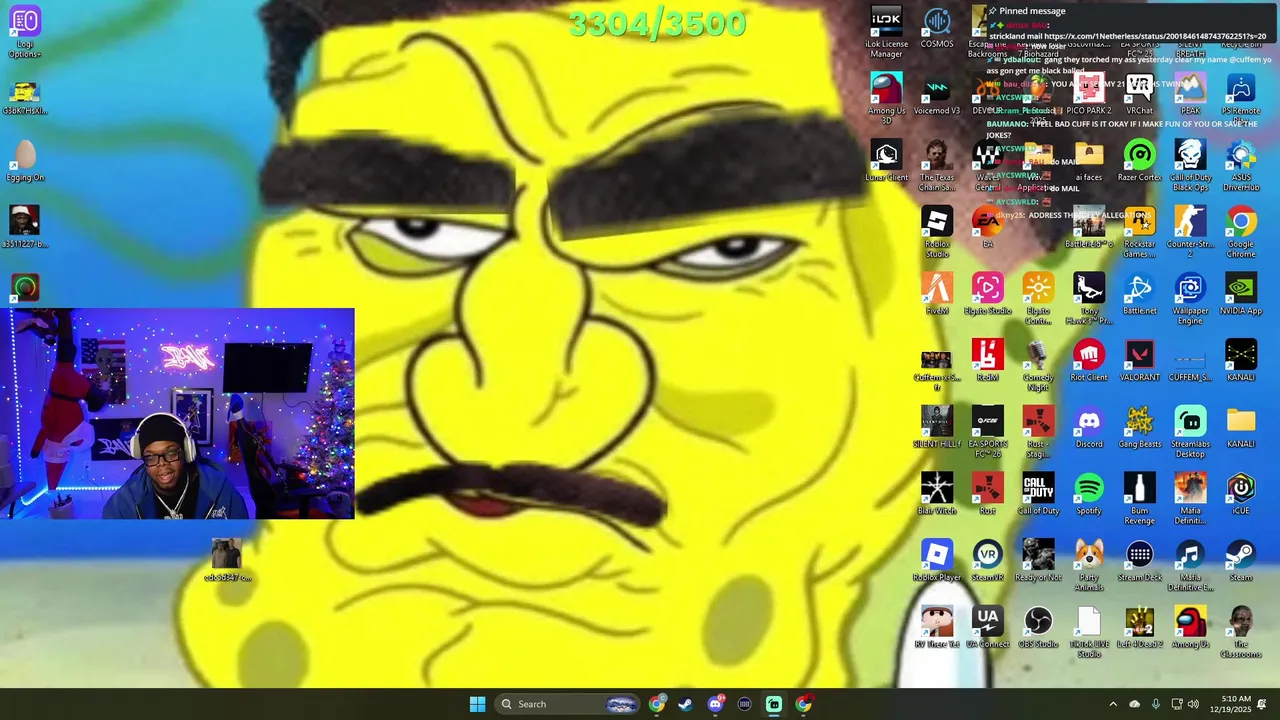The image size is (1280, 720).
Task: Open SteamVR desktop shortcut
Action: click(987, 561)
